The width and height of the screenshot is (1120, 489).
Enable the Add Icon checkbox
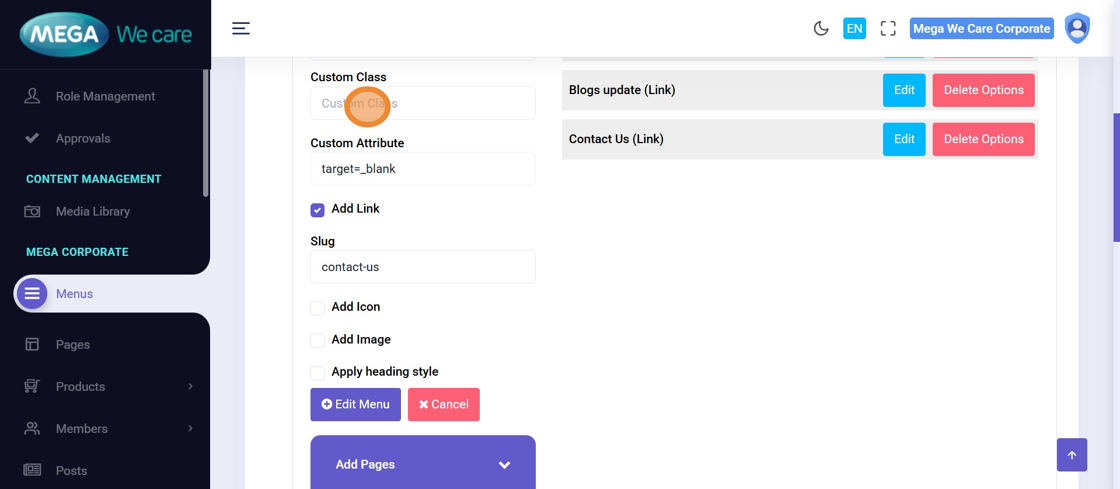(x=318, y=308)
